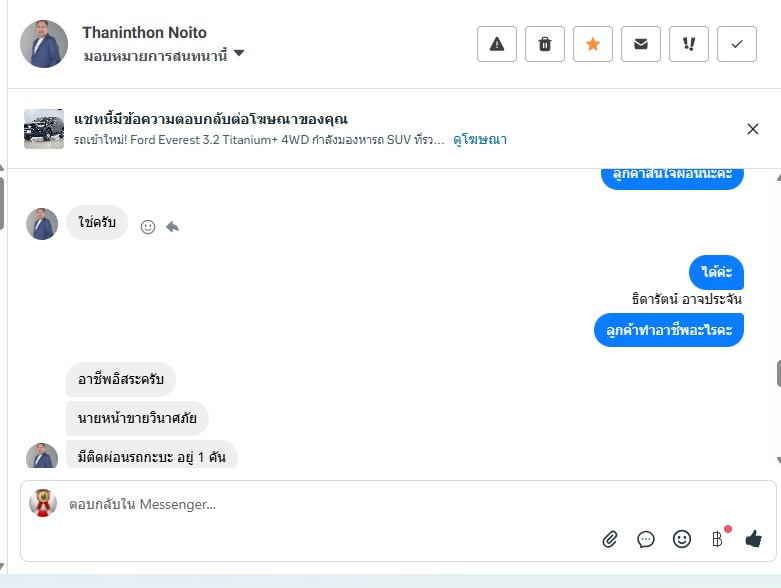Mark conversation as unread with envelope icon
This screenshot has width=781, height=588.
(x=641, y=44)
